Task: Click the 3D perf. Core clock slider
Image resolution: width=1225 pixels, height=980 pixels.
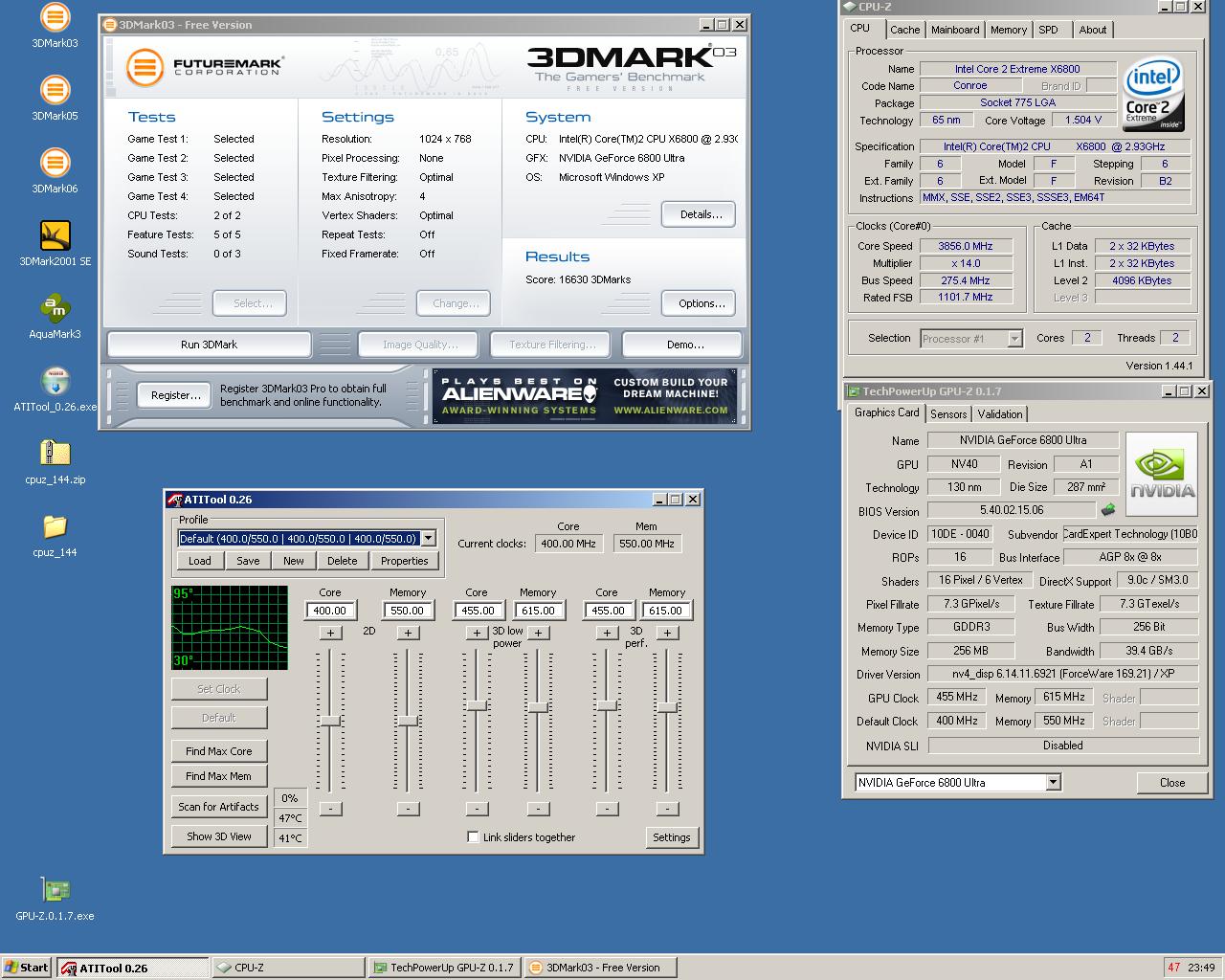Action: 607,705
